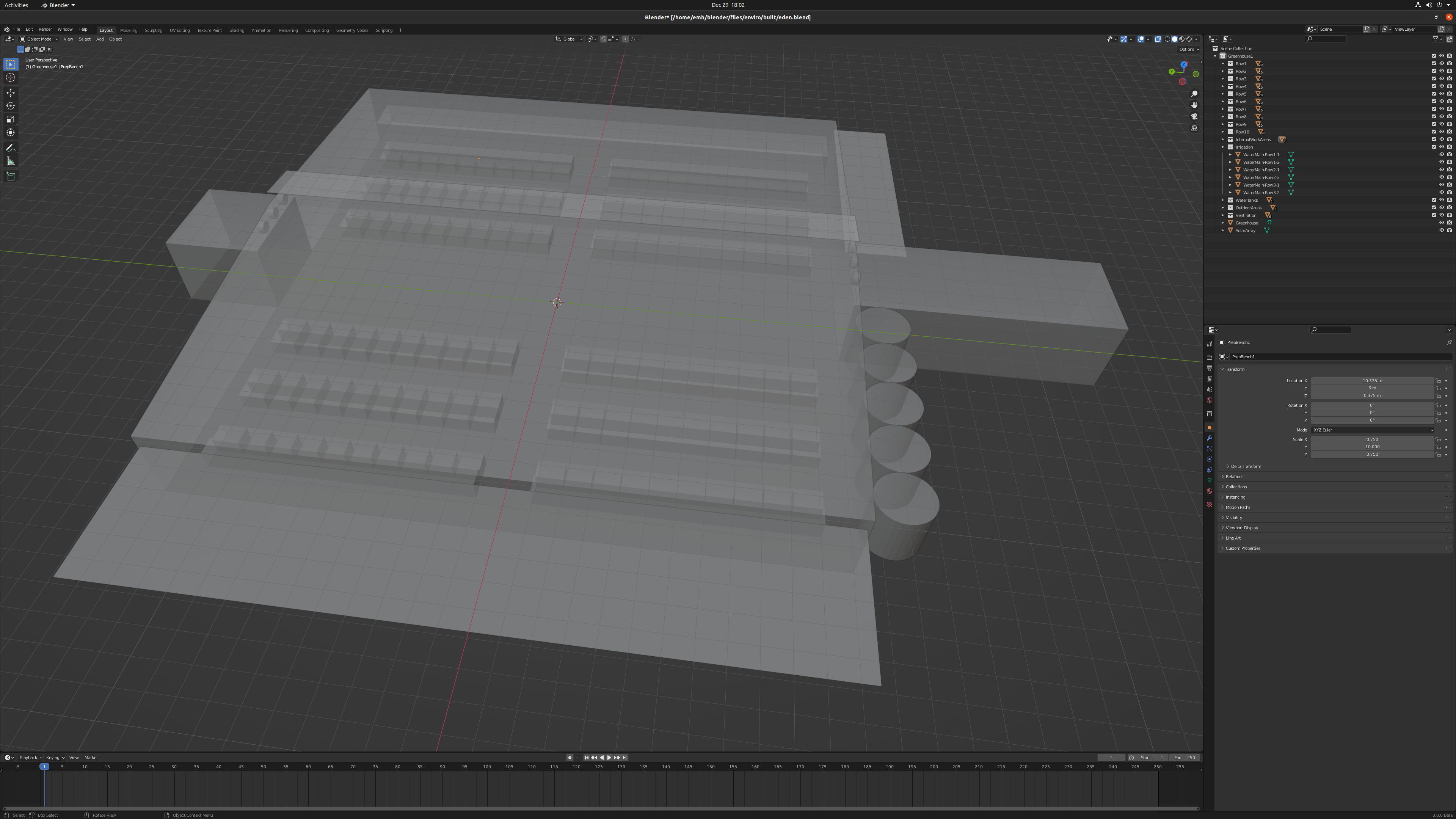Open the Global transform orientation dropdown

point(569,39)
